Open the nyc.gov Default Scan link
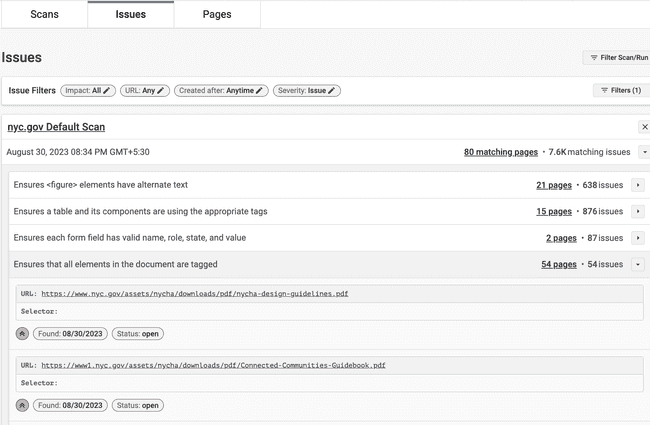This screenshot has width=650, height=425. tap(56, 127)
